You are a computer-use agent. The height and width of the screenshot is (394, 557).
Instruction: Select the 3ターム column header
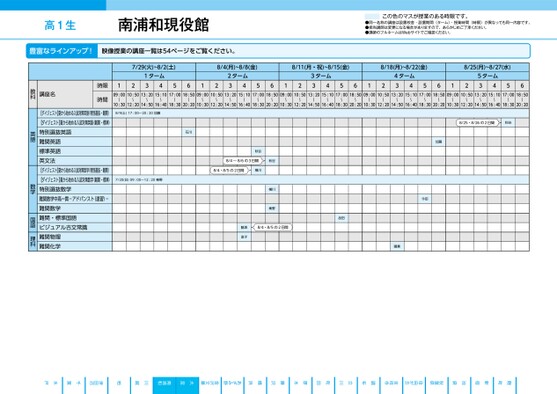[x=320, y=76]
